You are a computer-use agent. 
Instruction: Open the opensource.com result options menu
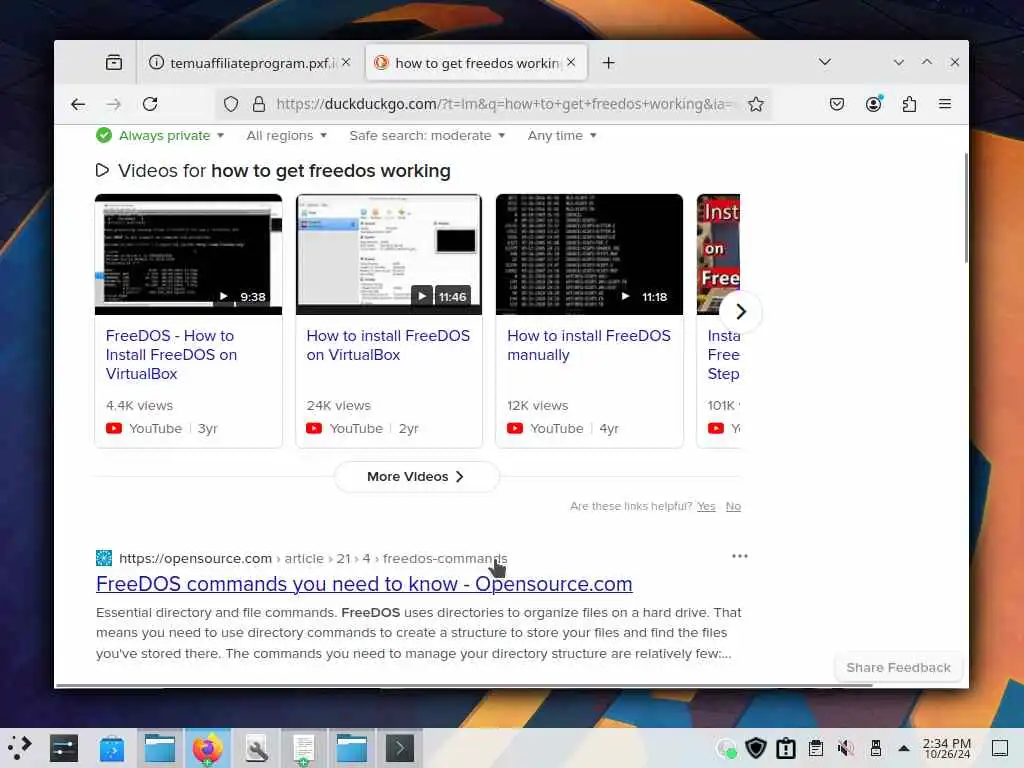tap(740, 556)
